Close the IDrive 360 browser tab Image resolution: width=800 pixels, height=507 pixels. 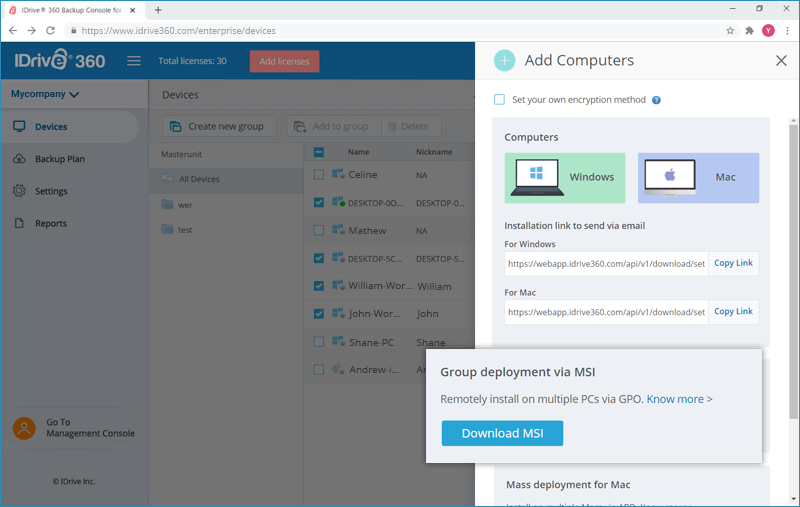tap(132, 10)
